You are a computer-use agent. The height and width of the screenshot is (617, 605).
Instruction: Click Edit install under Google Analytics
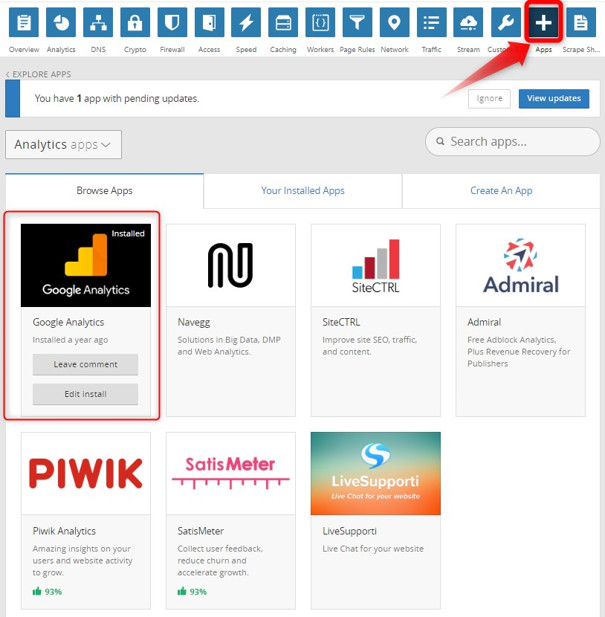[85, 394]
